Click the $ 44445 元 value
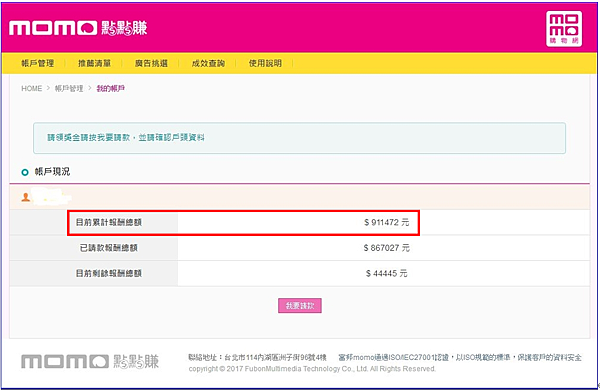Screen dimensions: 600x391 (x=386, y=273)
